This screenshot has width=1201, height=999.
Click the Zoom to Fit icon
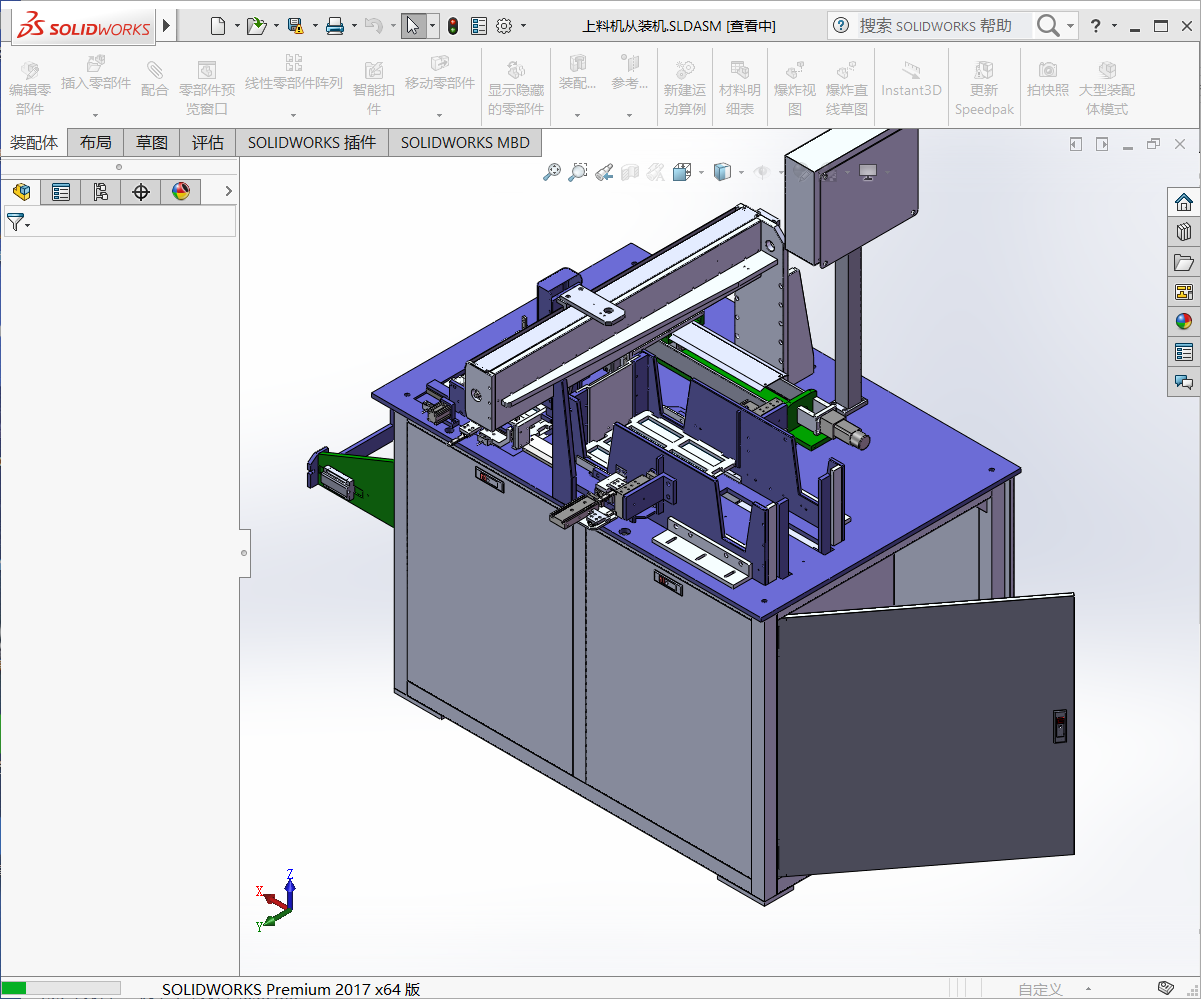tap(551, 173)
